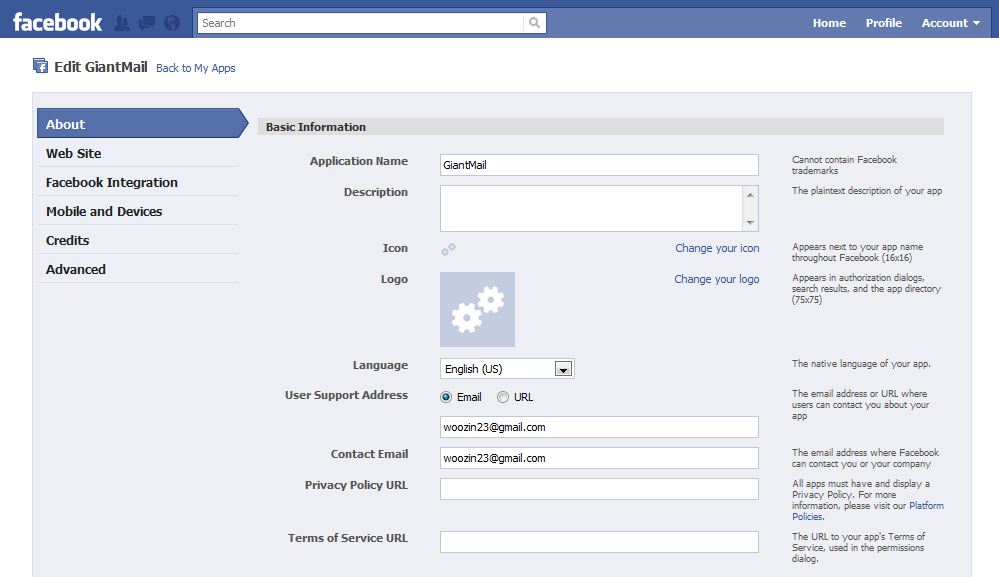Click the 'The native language of your app.' hint

861,364
